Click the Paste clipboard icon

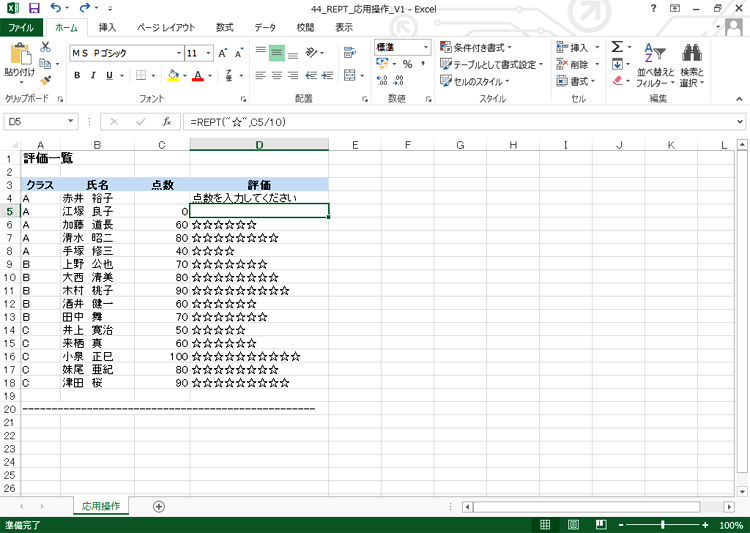[x=20, y=54]
